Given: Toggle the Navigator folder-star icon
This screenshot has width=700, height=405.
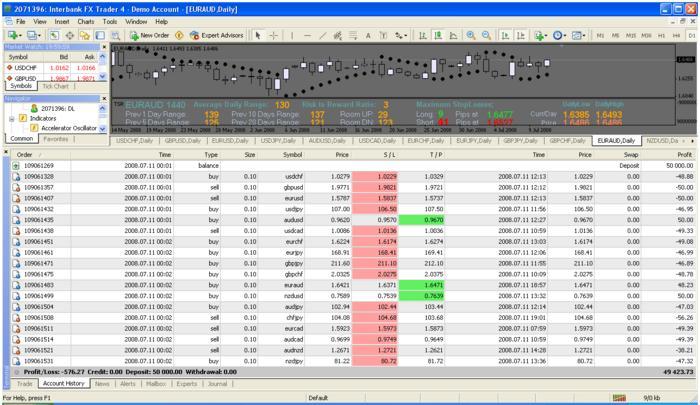Looking at the screenshot, I should [x=84, y=35].
